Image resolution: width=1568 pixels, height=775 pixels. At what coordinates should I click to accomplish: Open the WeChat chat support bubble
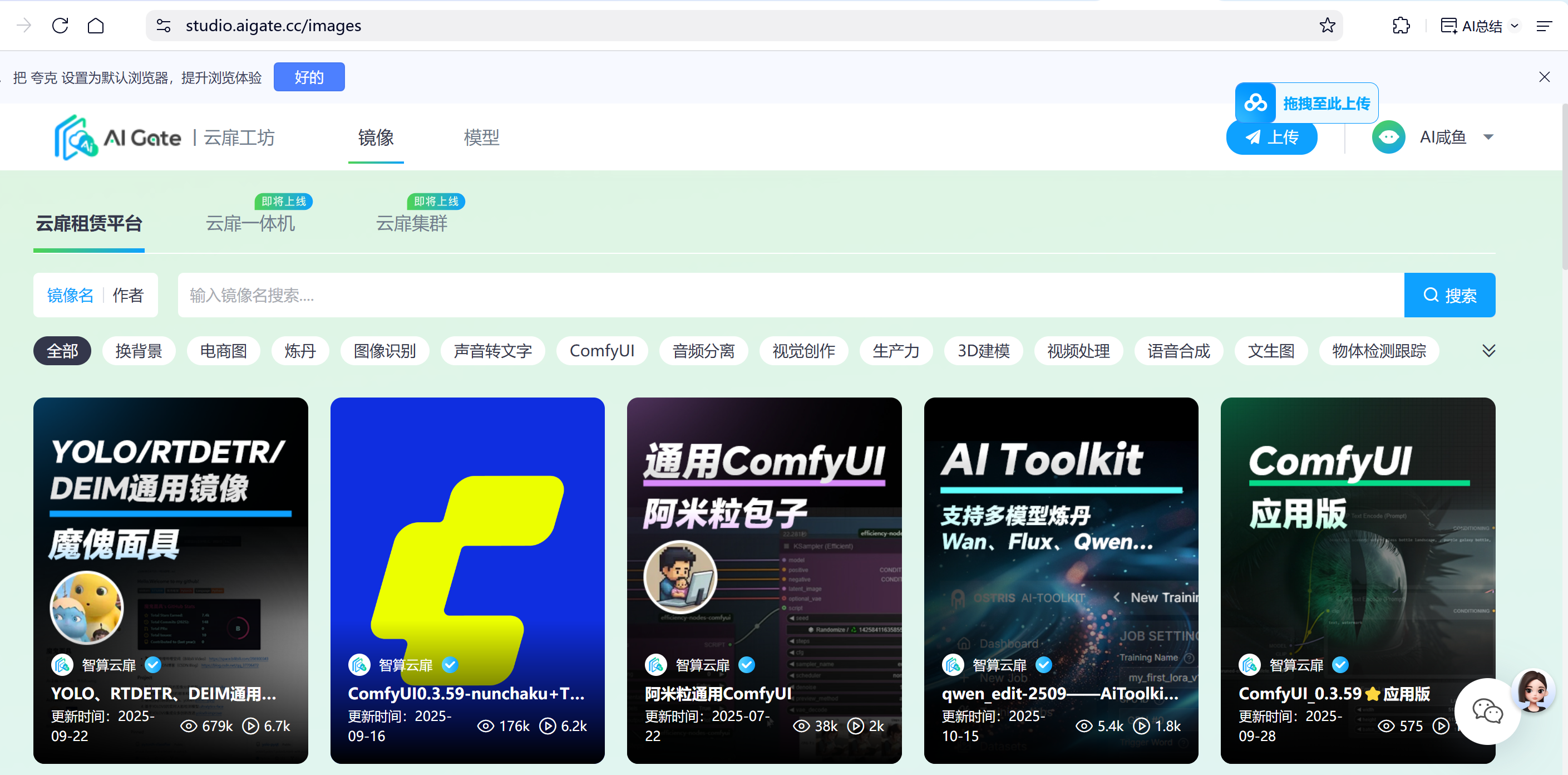1487,711
